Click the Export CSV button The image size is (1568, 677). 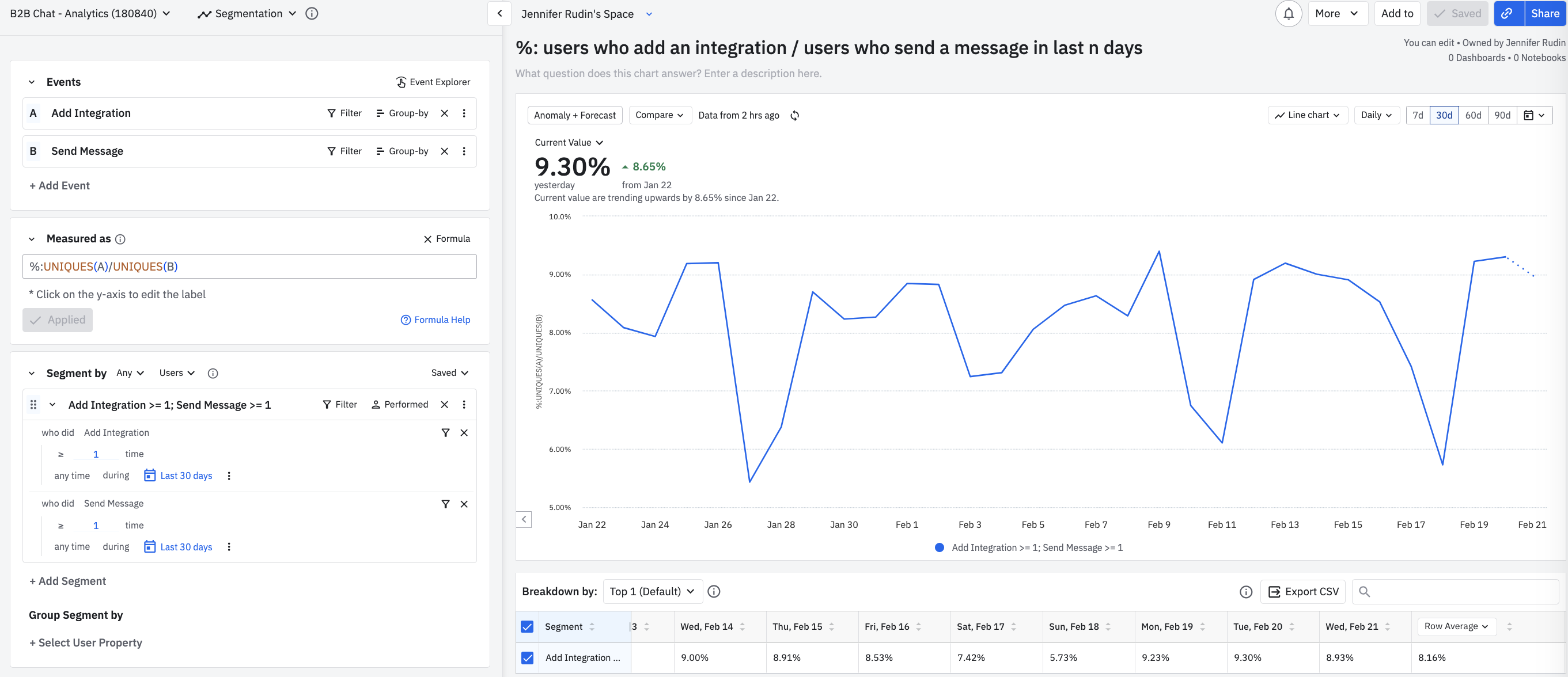(1302, 591)
